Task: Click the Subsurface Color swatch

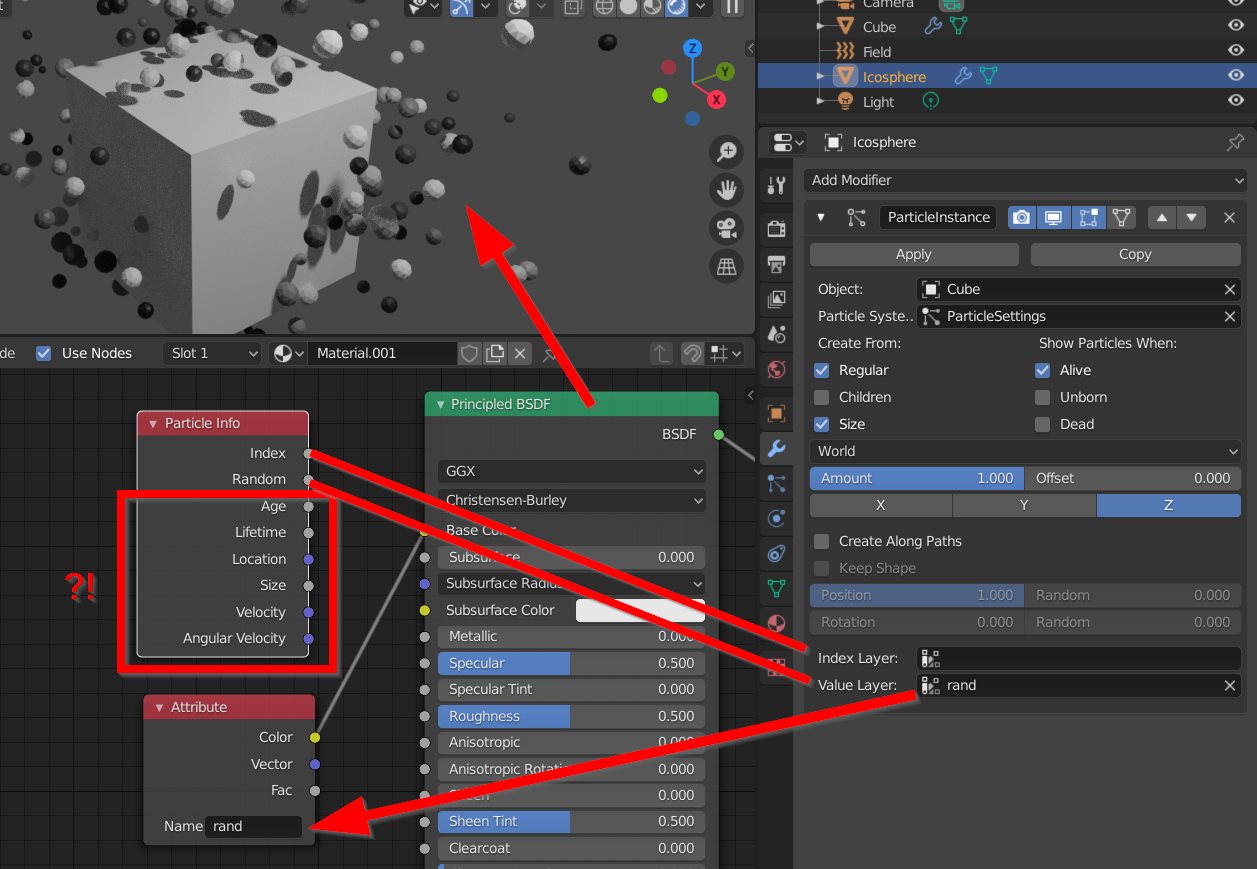Action: 640,610
